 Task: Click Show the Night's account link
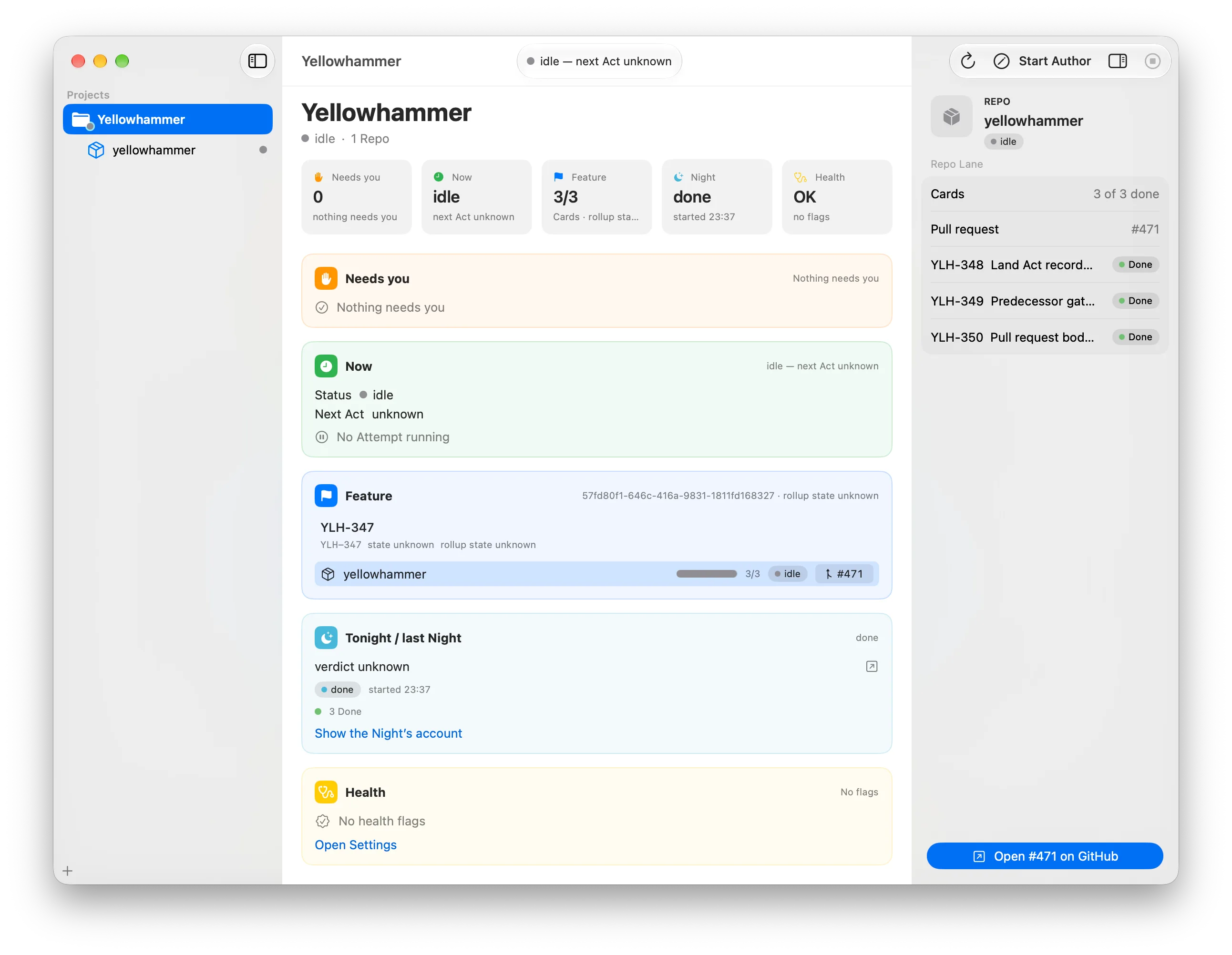click(388, 733)
